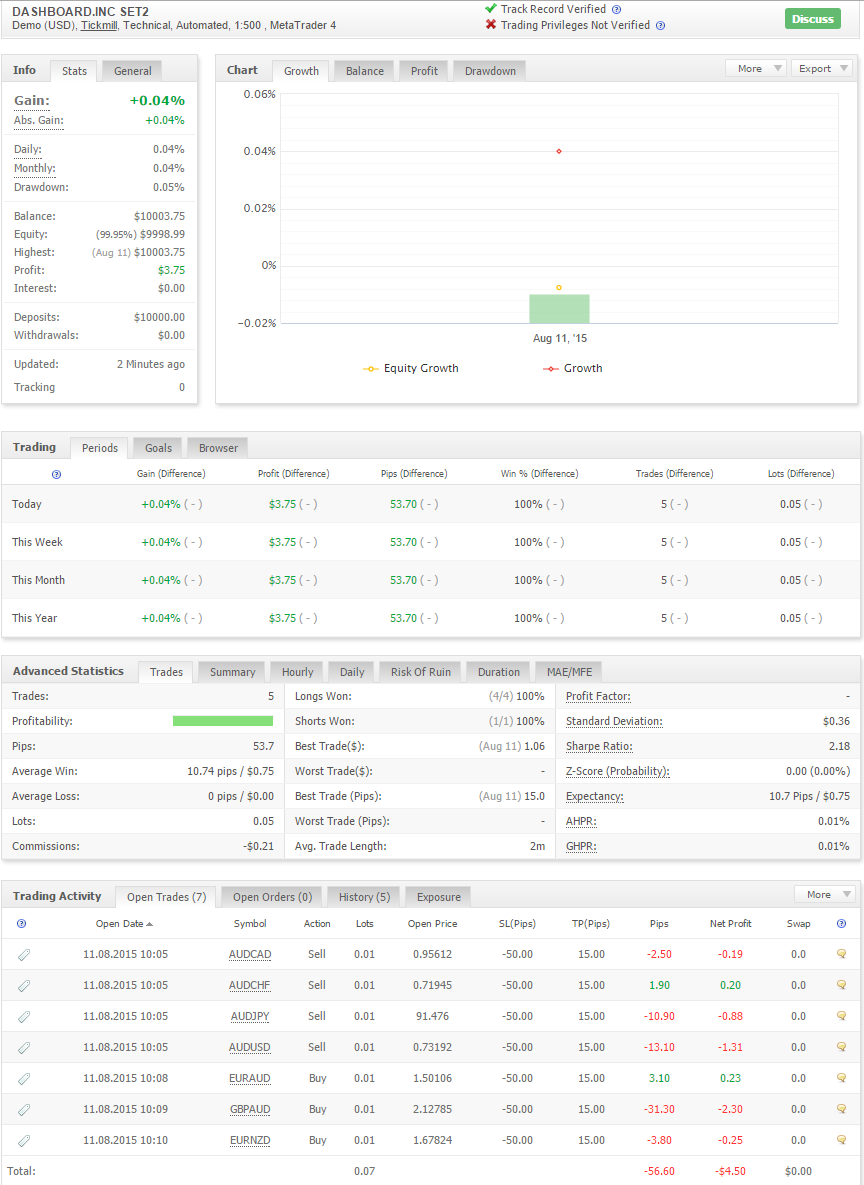Show History (5) tab
The width and height of the screenshot is (864, 1185).
(364, 897)
